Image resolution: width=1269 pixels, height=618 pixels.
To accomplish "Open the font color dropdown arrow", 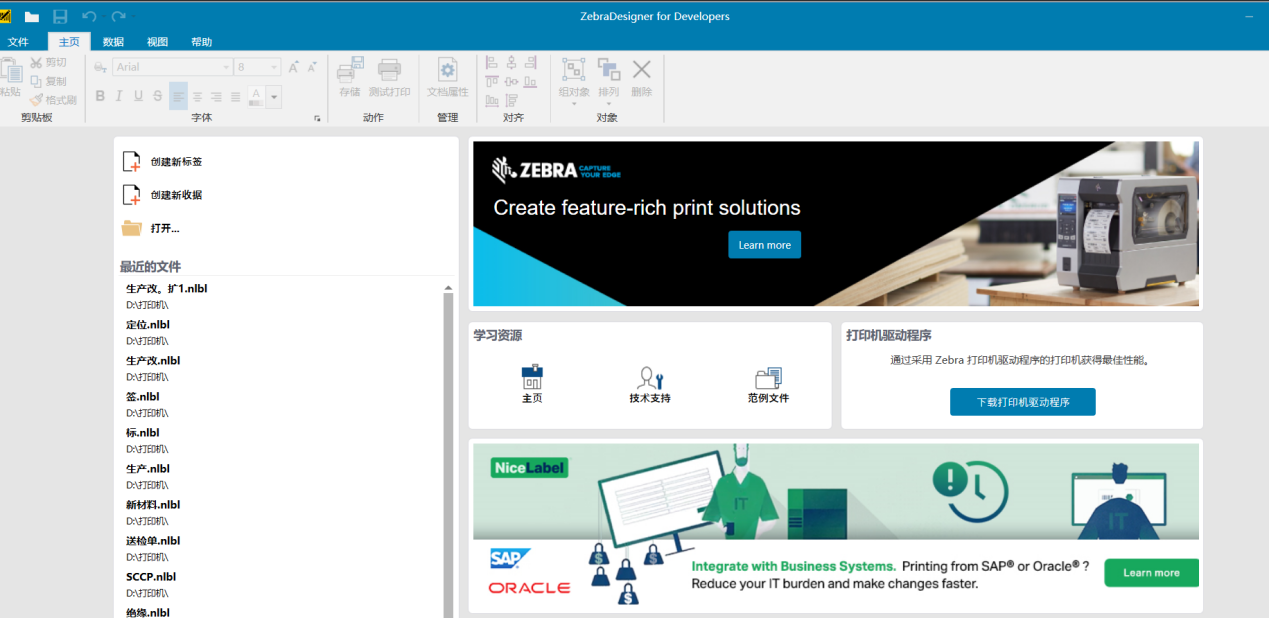I will tap(275, 97).
